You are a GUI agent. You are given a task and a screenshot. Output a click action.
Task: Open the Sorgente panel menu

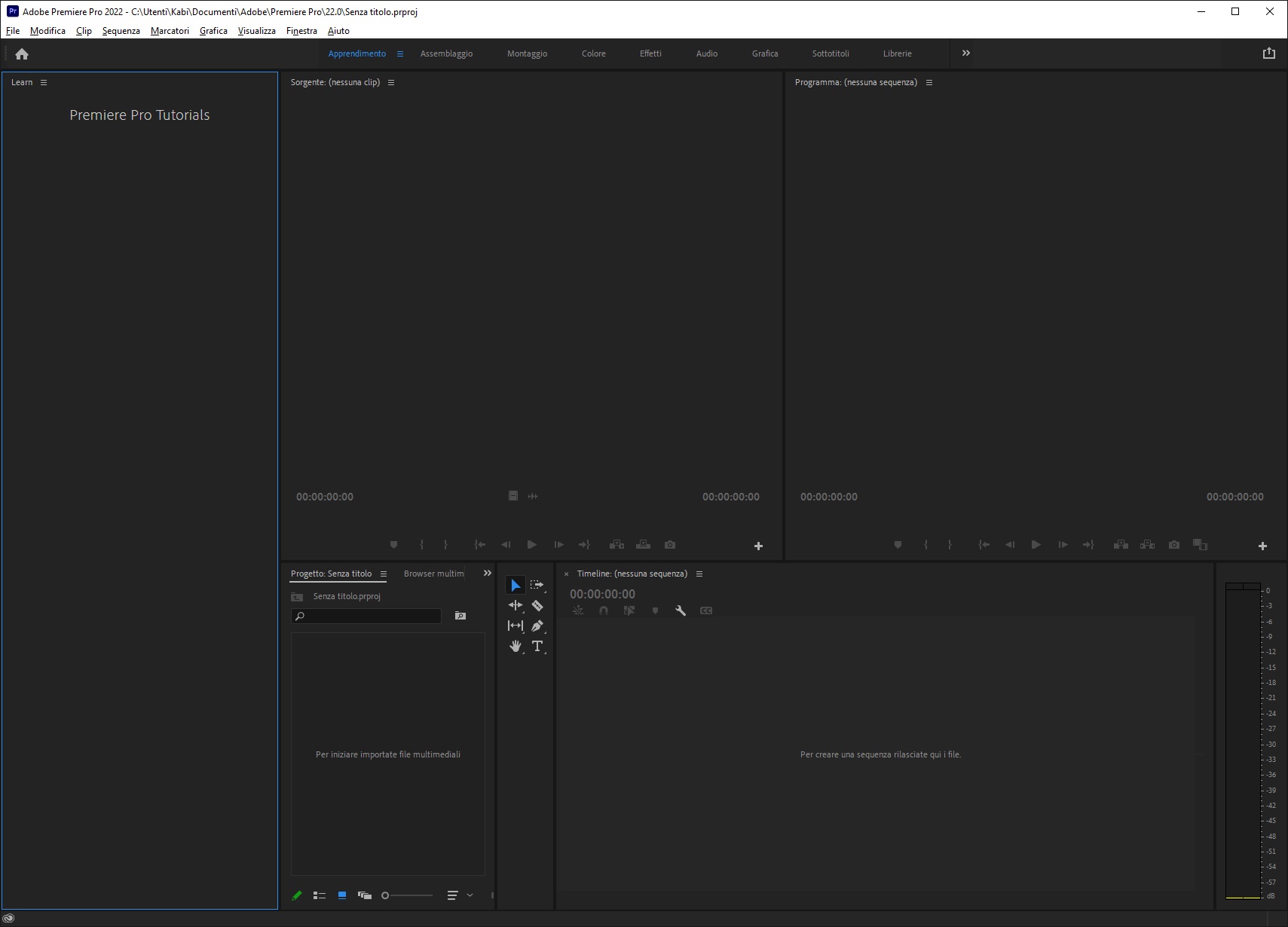coord(391,82)
